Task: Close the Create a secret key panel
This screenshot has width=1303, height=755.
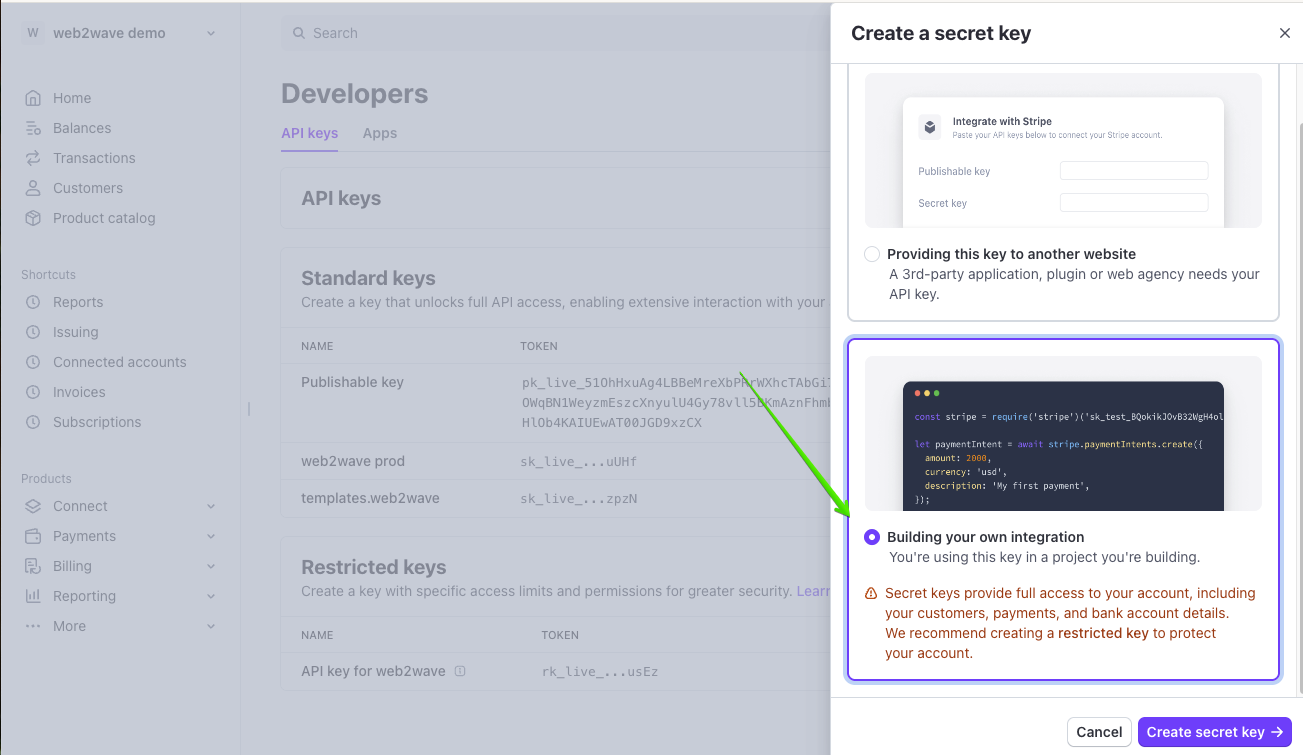Action: pyautogui.click(x=1285, y=33)
